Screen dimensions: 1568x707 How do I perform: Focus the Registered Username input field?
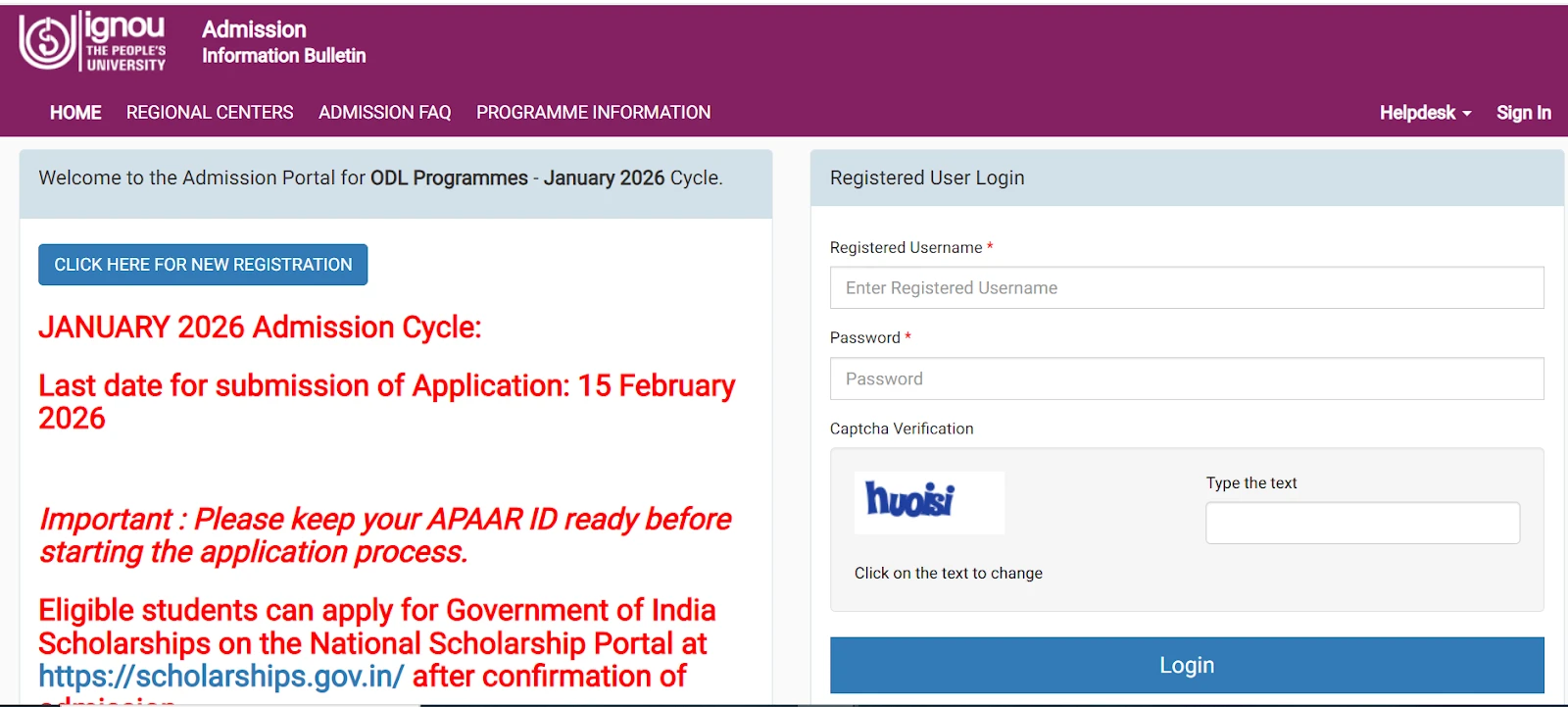click(1186, 287)
